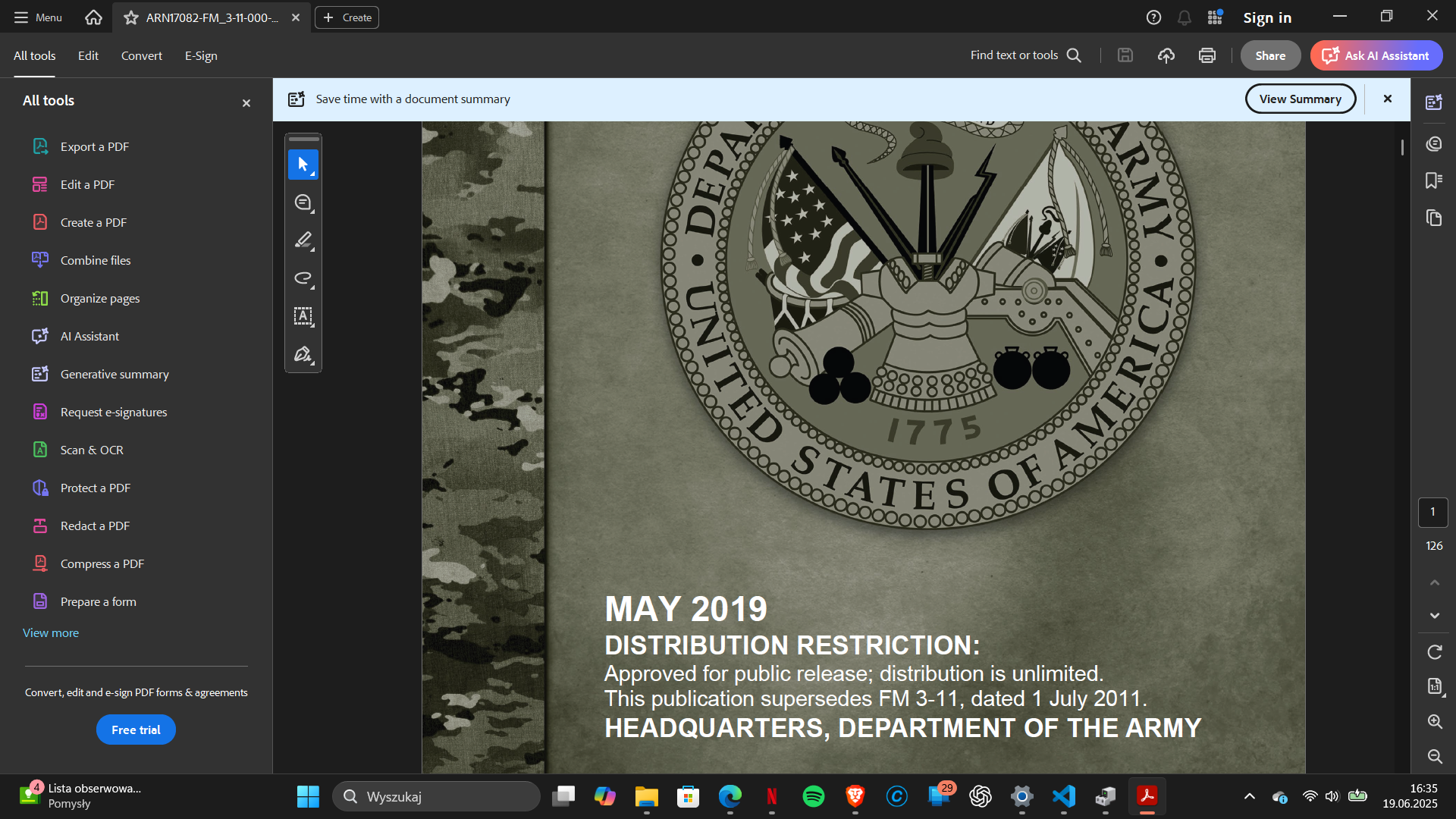Go to next page with down chevron
Viewport: 1456px width, 819px height.
[1434, 616]
